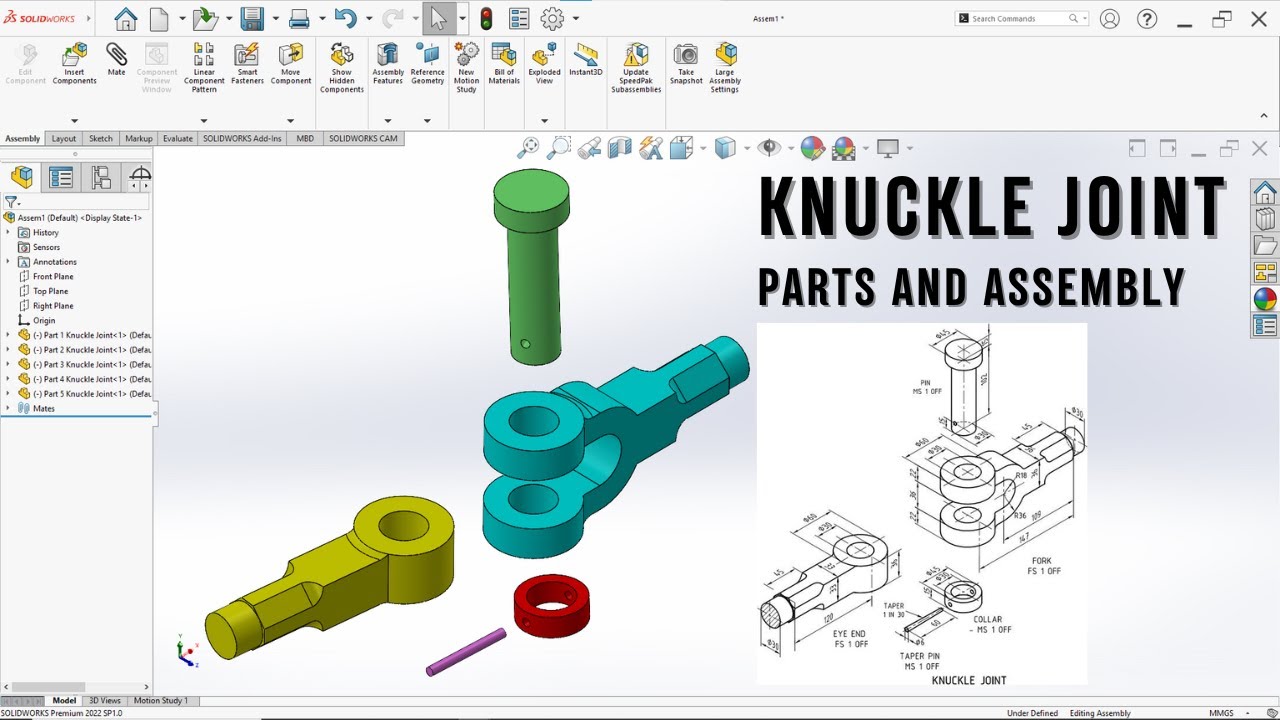Select Zoom to Area tool
Screen dimensions: 1280x720
point(559,148)
